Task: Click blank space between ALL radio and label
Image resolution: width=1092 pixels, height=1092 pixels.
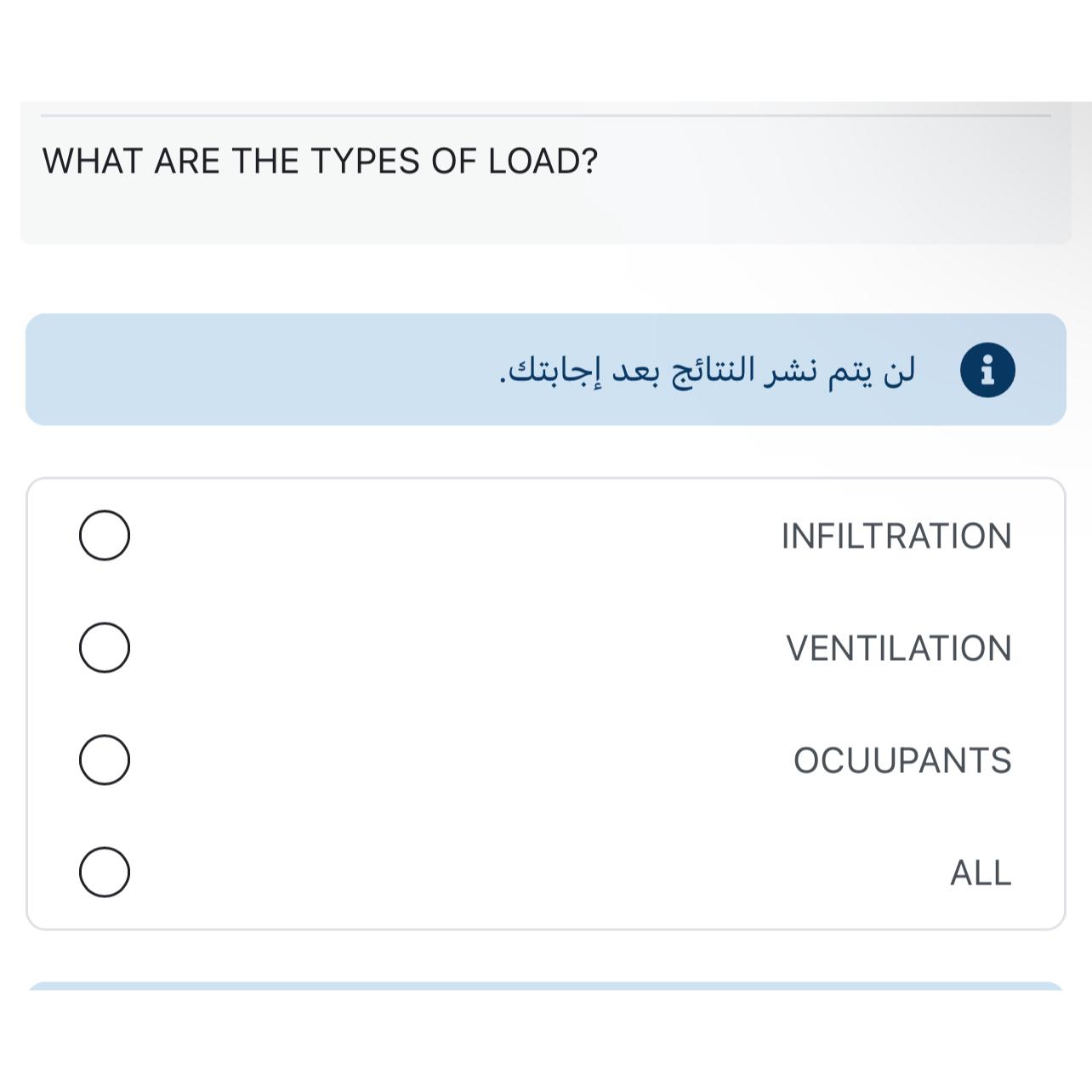Action: 510,872
